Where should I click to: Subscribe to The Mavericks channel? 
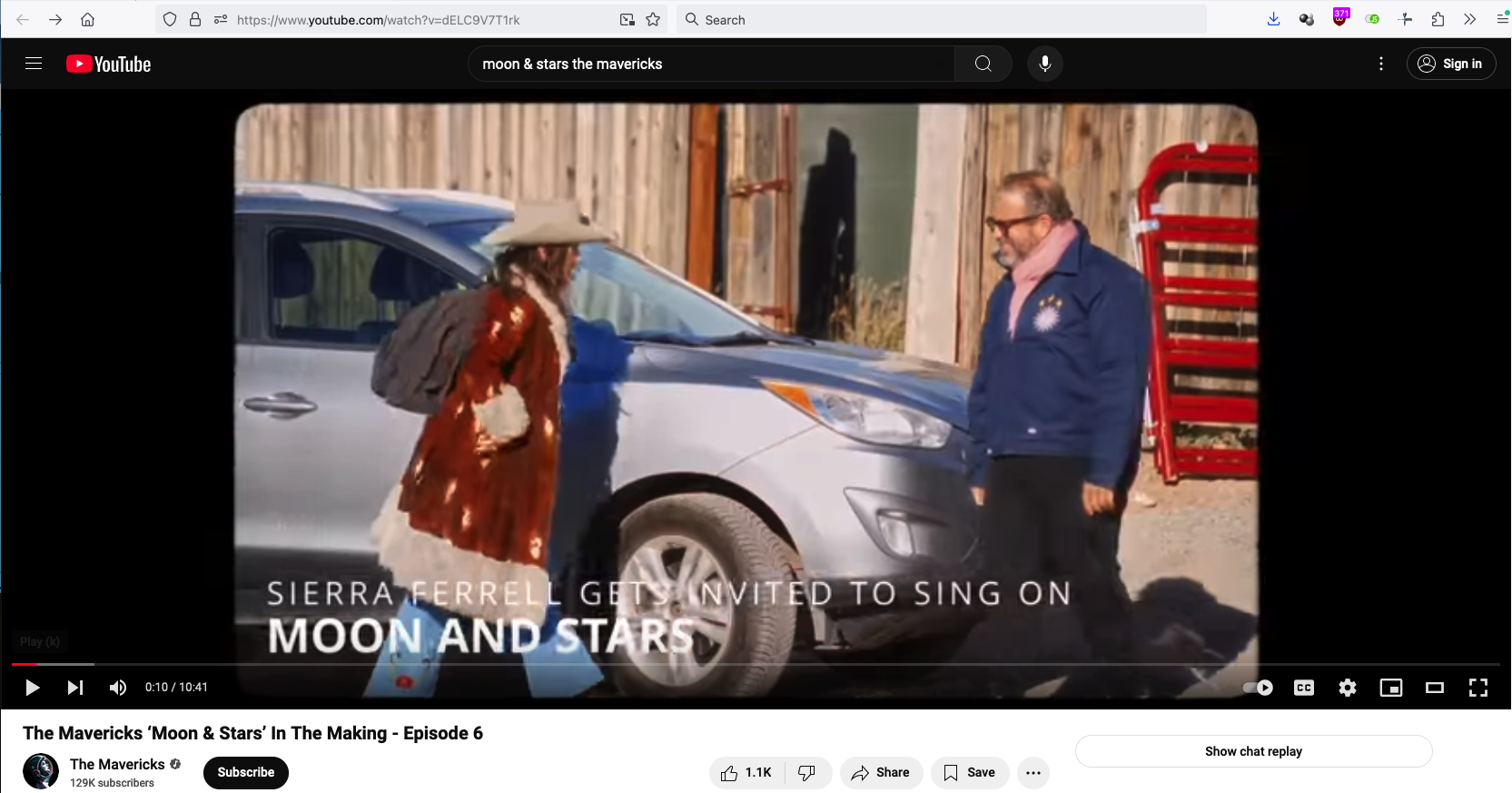[246, 773]
